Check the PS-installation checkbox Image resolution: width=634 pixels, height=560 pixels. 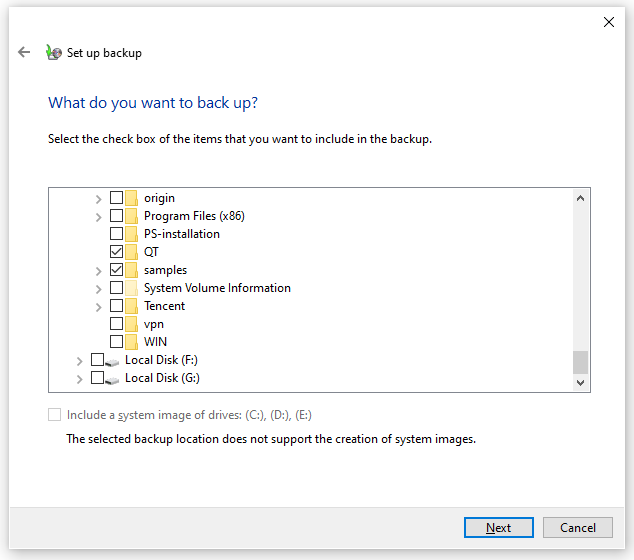[116, 234]
